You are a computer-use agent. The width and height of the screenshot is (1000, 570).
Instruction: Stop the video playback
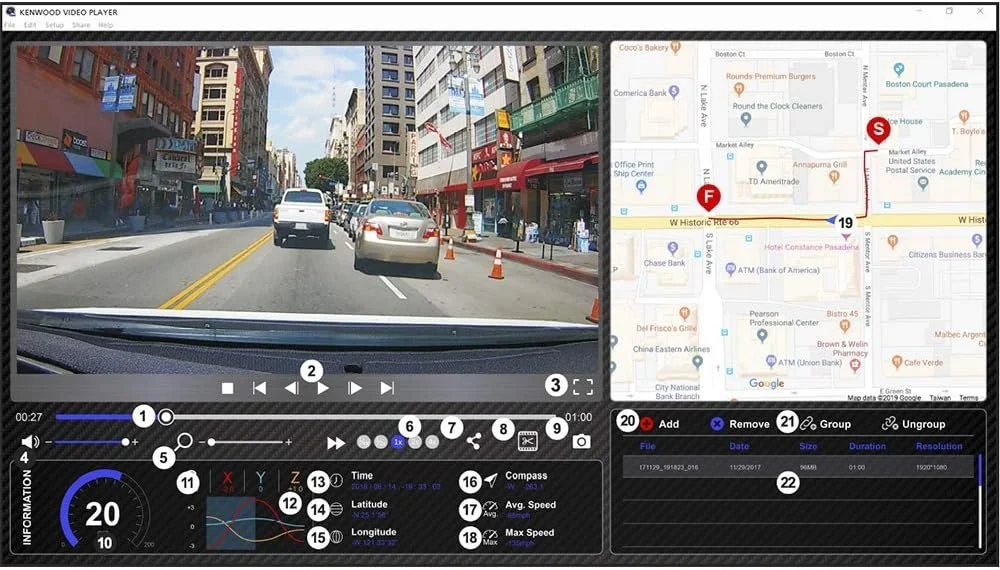tap(227, 388)
